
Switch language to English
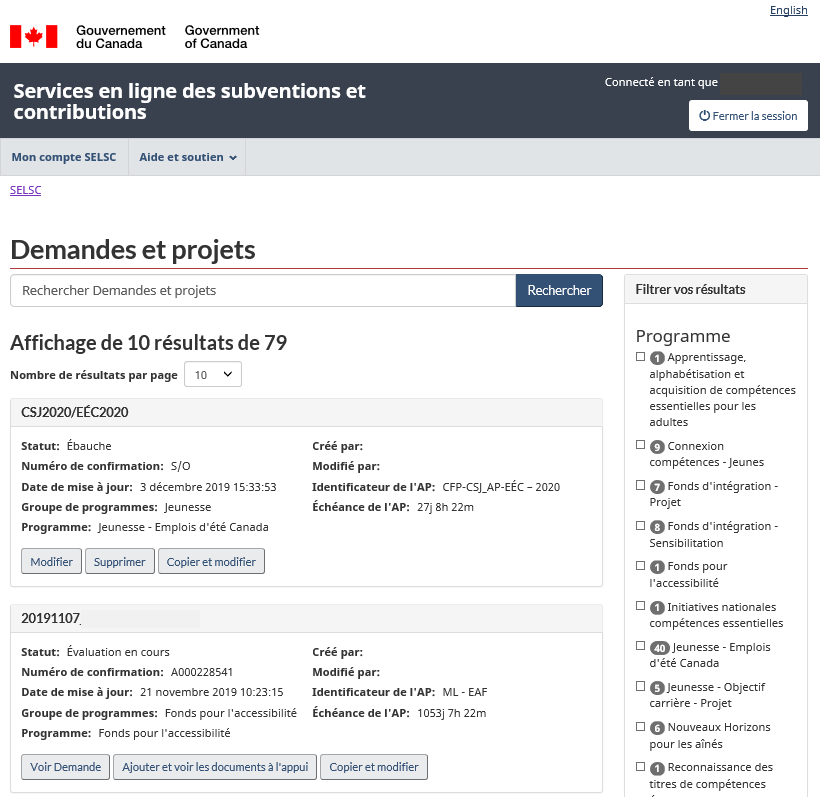point(788,10)
